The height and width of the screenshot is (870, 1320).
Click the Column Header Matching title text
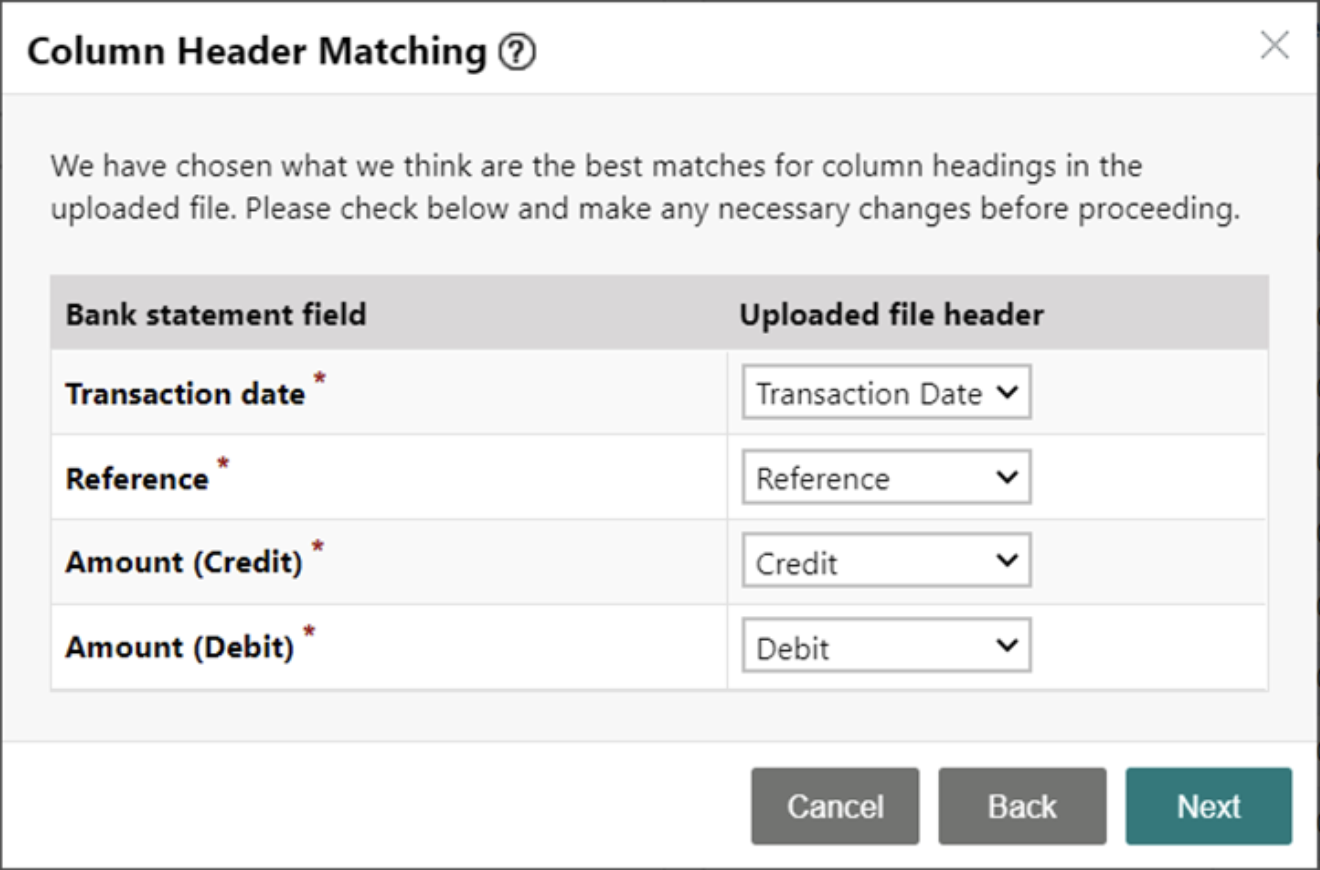(x=257, y=52)
